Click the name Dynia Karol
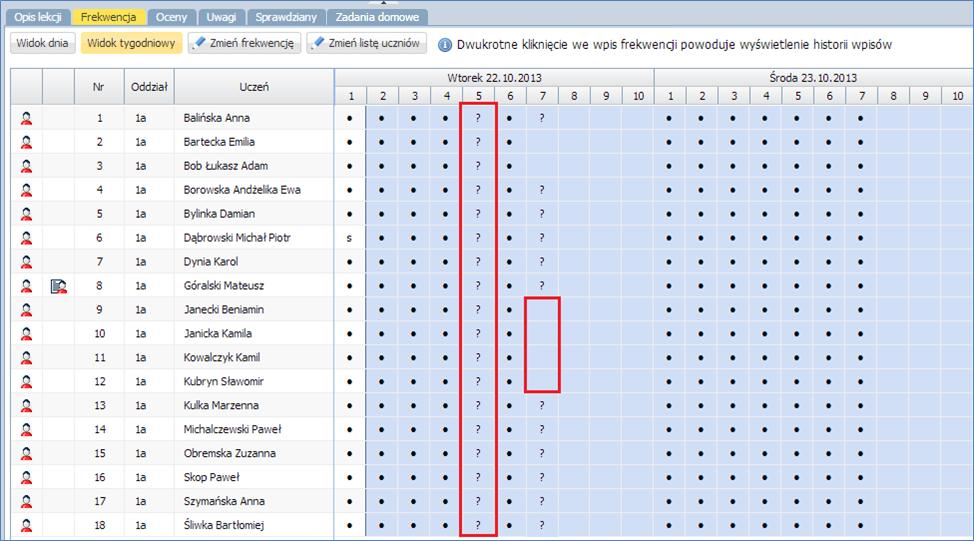 (211, 262)
